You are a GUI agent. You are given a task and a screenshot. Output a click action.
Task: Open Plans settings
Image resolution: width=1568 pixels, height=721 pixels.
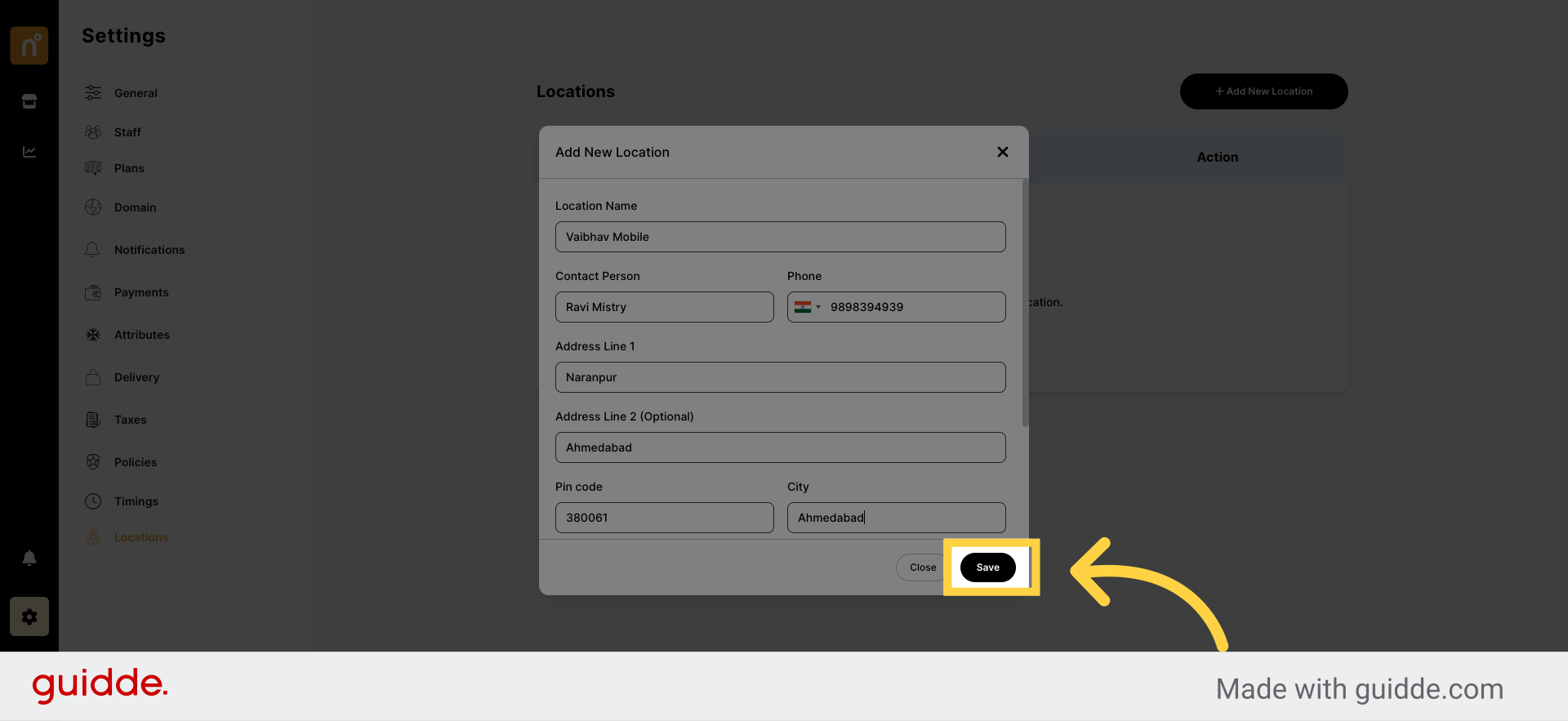(x=129, y=168)
